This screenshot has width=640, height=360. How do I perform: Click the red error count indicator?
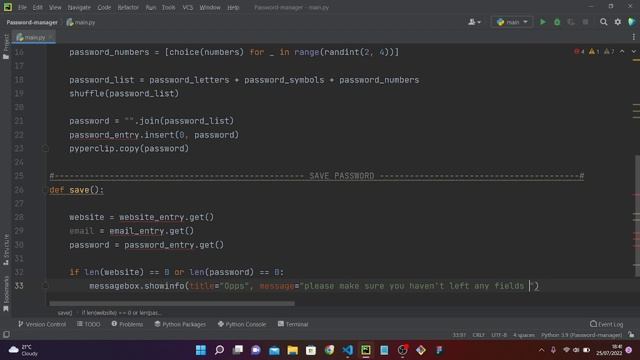(579, 52)
